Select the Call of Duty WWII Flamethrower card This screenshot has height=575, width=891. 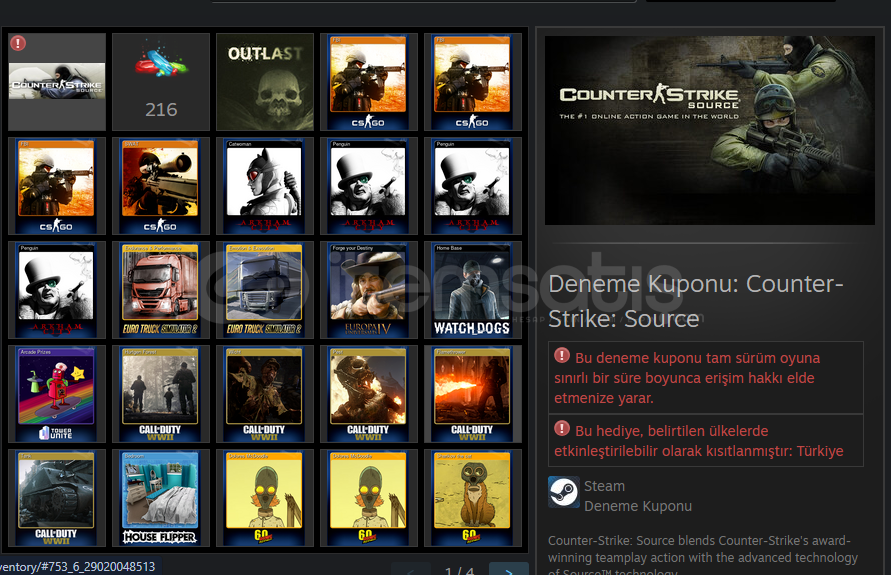pyautogui.click(x=473, y=394)
